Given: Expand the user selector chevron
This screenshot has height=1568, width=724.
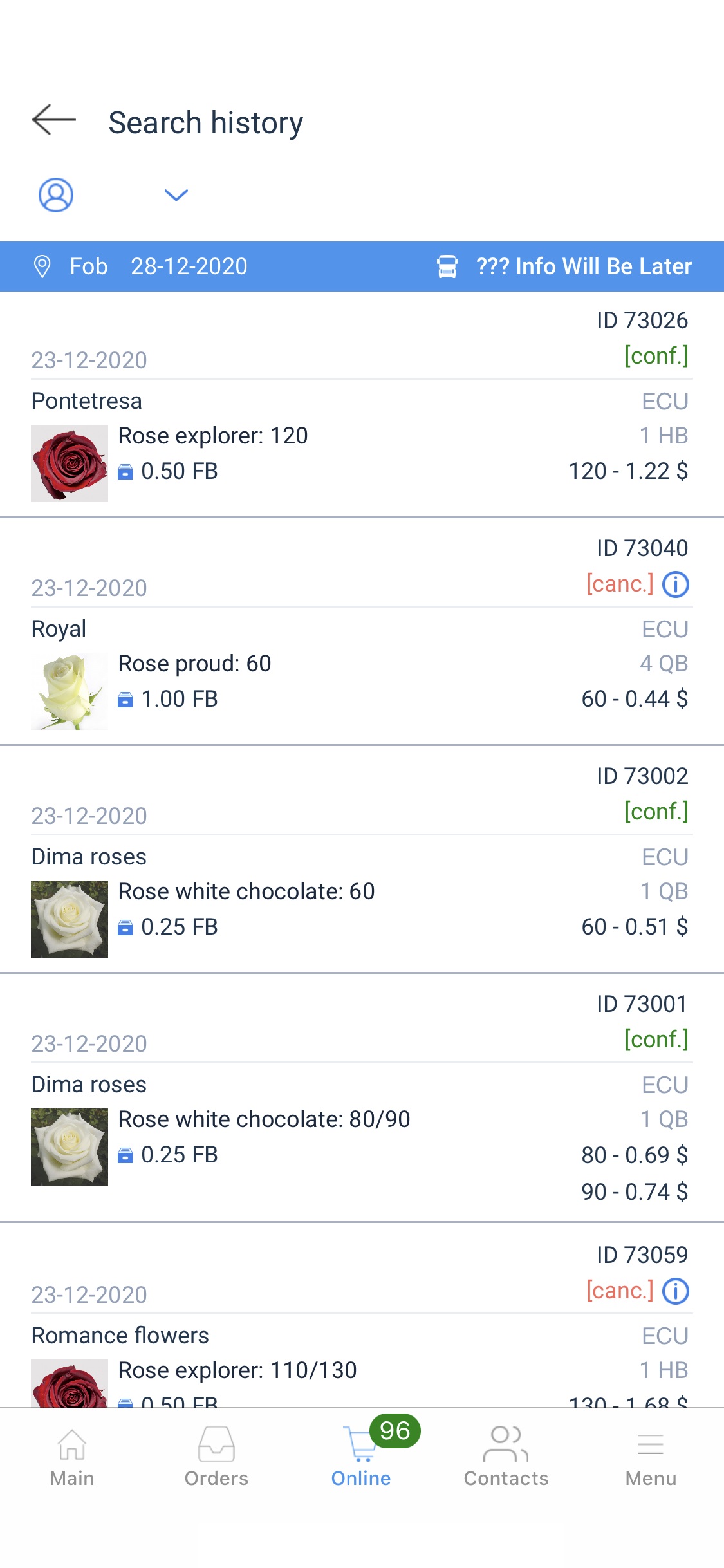Looking at the screenshot, I should click(176, 195).
